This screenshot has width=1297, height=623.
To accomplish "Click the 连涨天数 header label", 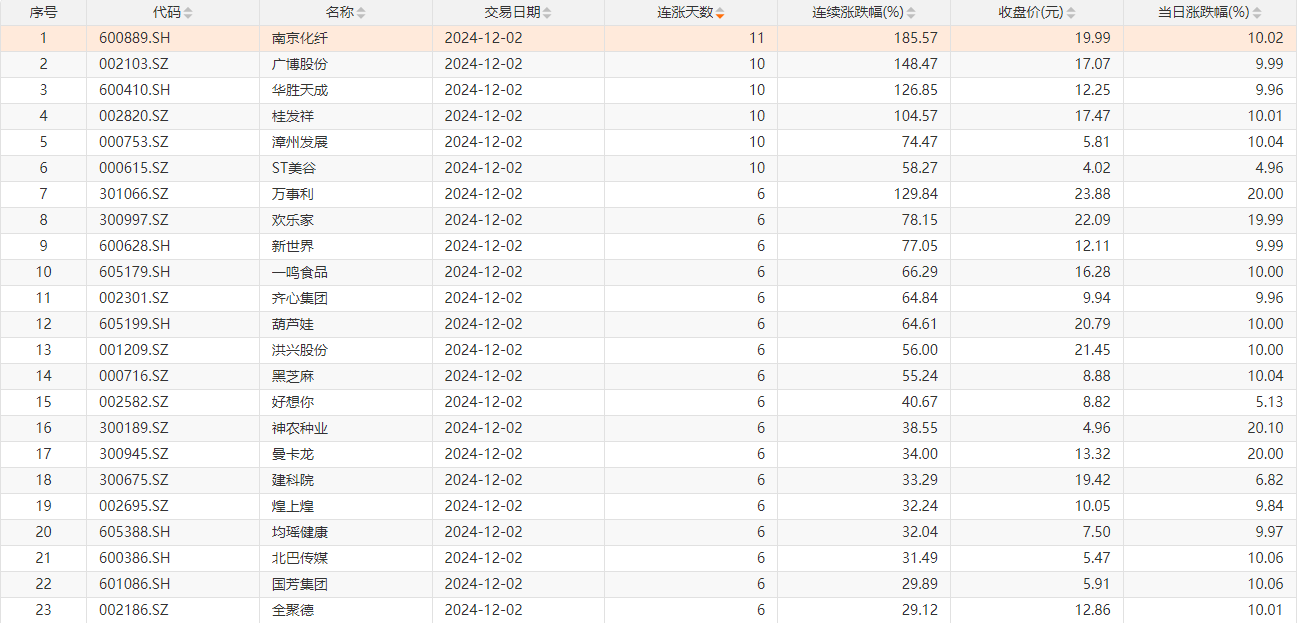I will click(x=684, y=13).
